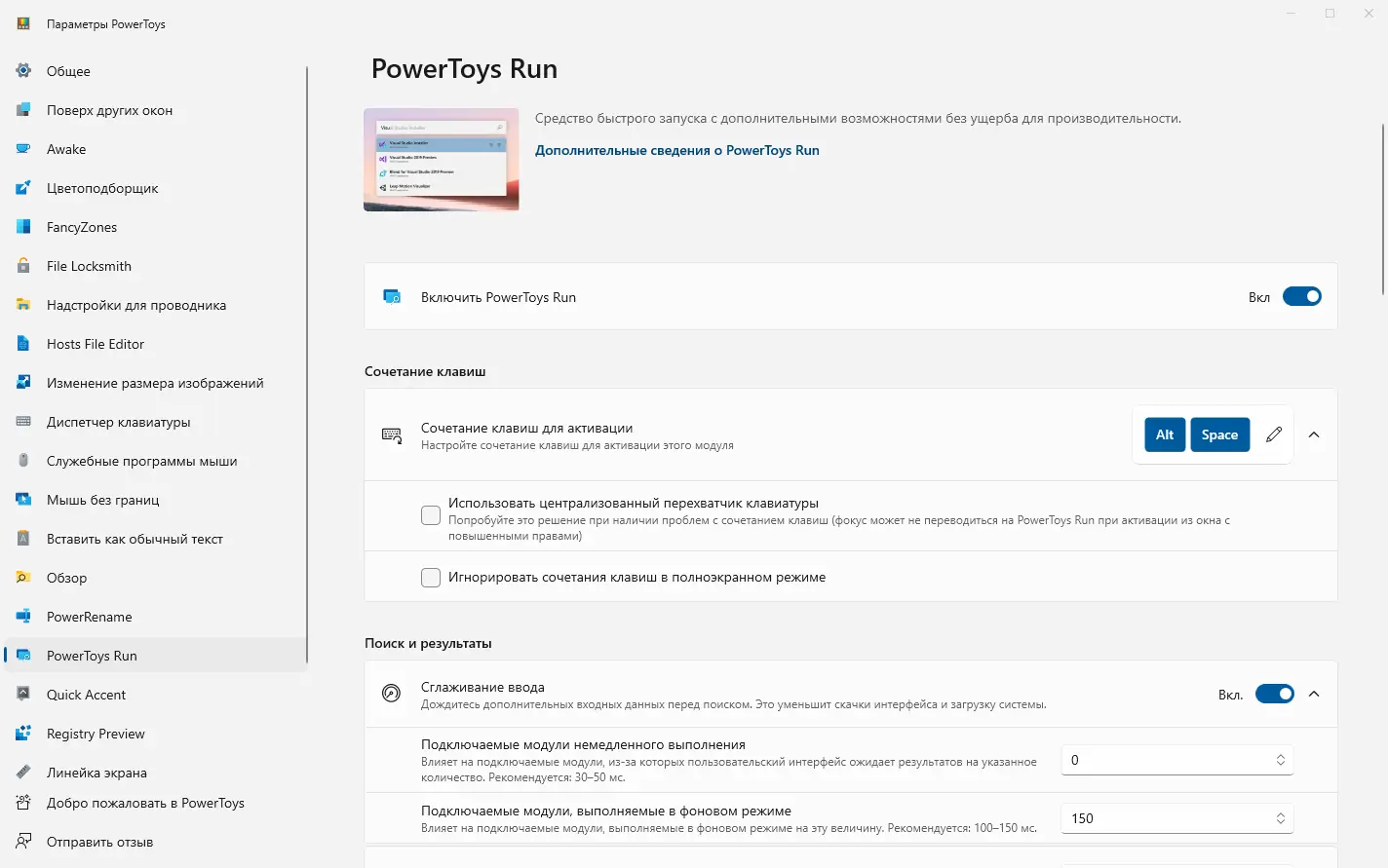Screen dimensions: 1388x868
Task: Open the Изменение размера изображений icon
Action: point(23,383)
